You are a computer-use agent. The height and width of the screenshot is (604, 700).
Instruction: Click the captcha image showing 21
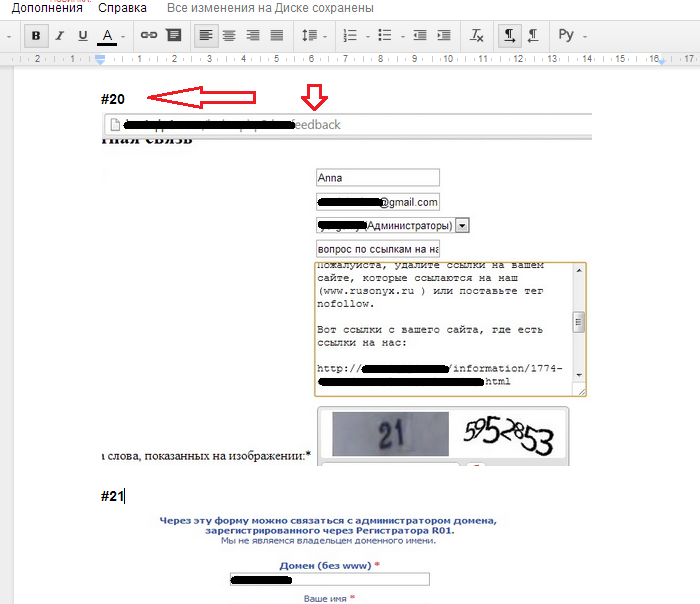coord(390,434)
